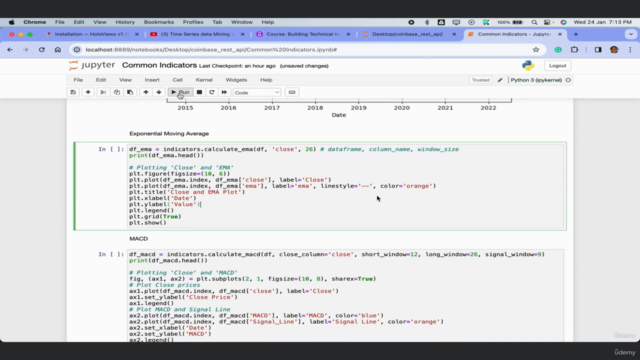Open macOS Profiles menu in Chrome
This screenshot has height=360, width=640.
(x=193, y=22)
